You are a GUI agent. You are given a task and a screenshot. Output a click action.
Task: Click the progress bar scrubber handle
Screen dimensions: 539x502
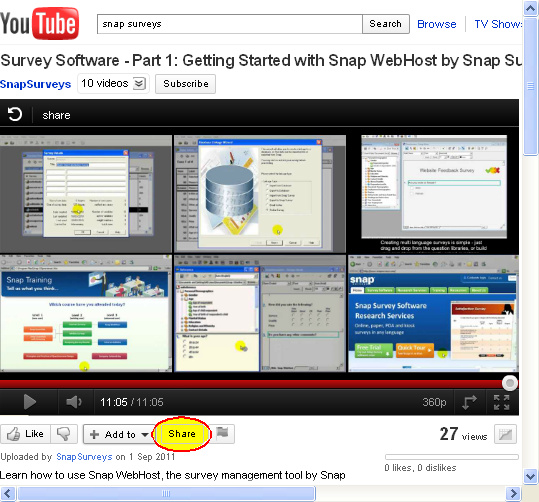point(510,383)
